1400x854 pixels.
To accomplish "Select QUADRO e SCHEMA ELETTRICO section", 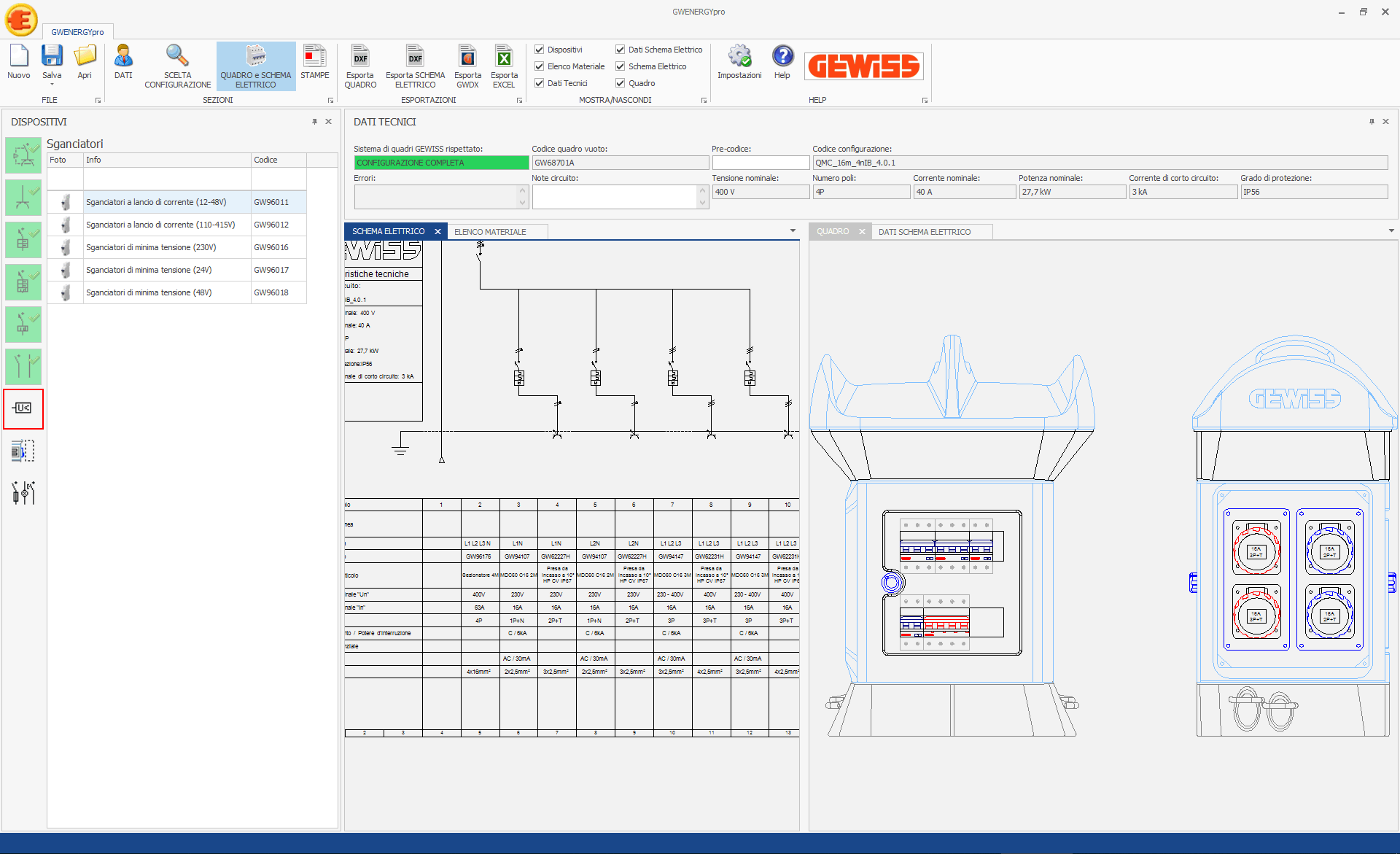I will pos(256,66).
